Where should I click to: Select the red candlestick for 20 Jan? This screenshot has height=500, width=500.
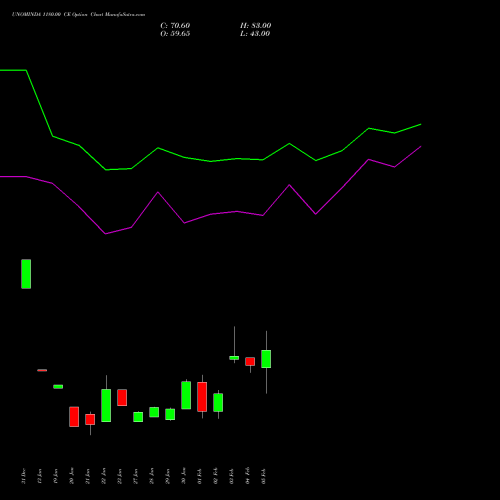[x=74, y=417]
